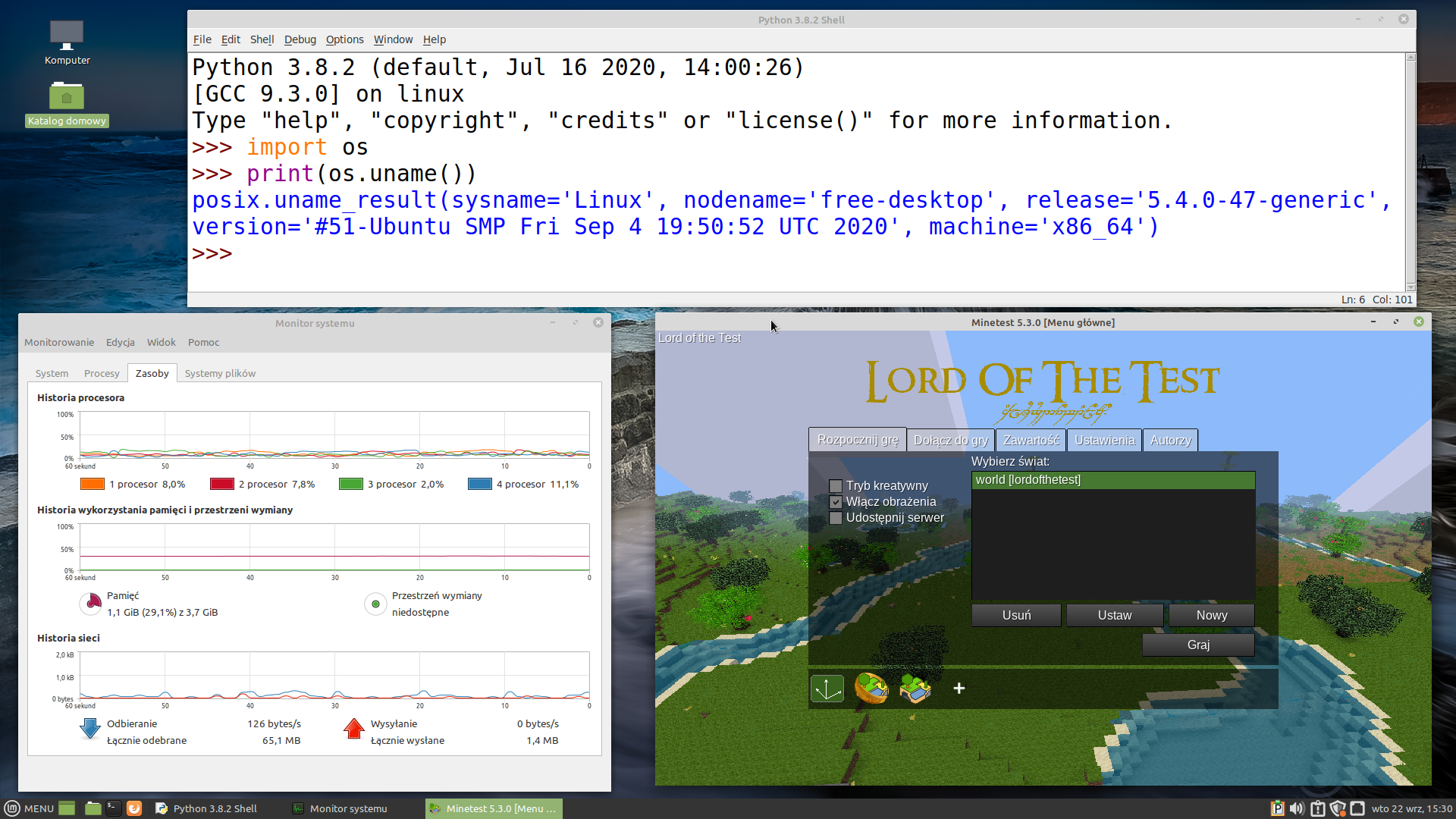Click the blue Odbieranie download arrow

click(89, 729)
